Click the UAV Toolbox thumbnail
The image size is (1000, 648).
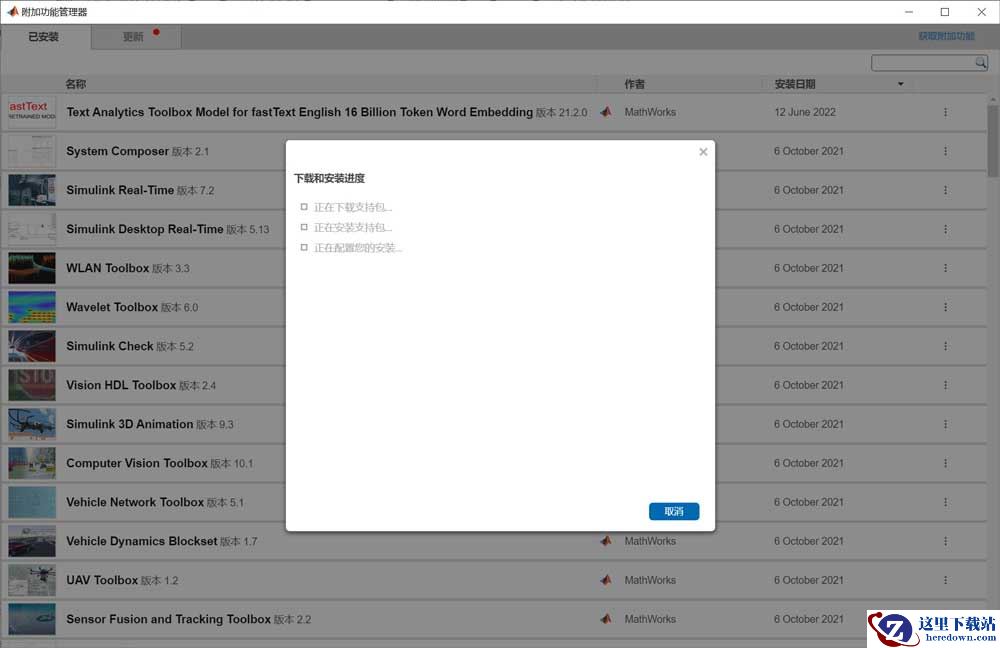tap(32, 580)
